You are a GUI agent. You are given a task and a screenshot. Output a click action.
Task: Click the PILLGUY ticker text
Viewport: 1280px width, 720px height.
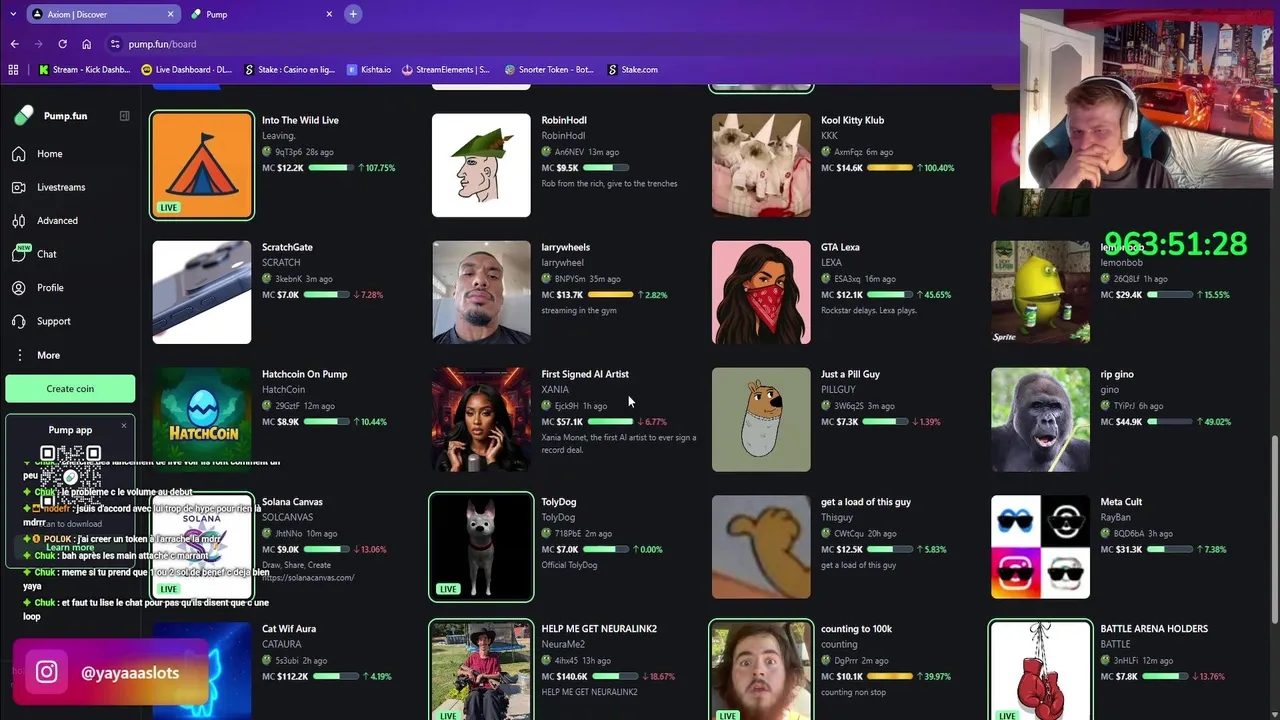[838, 390]
